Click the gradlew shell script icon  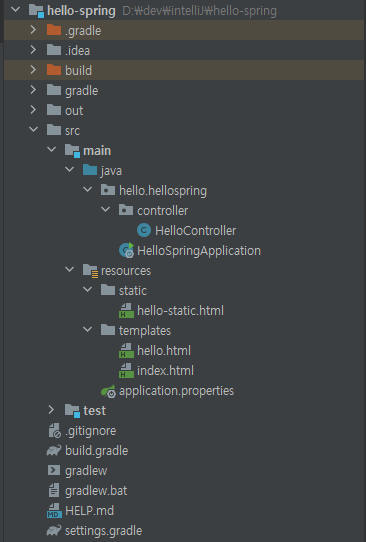(54, 470)
